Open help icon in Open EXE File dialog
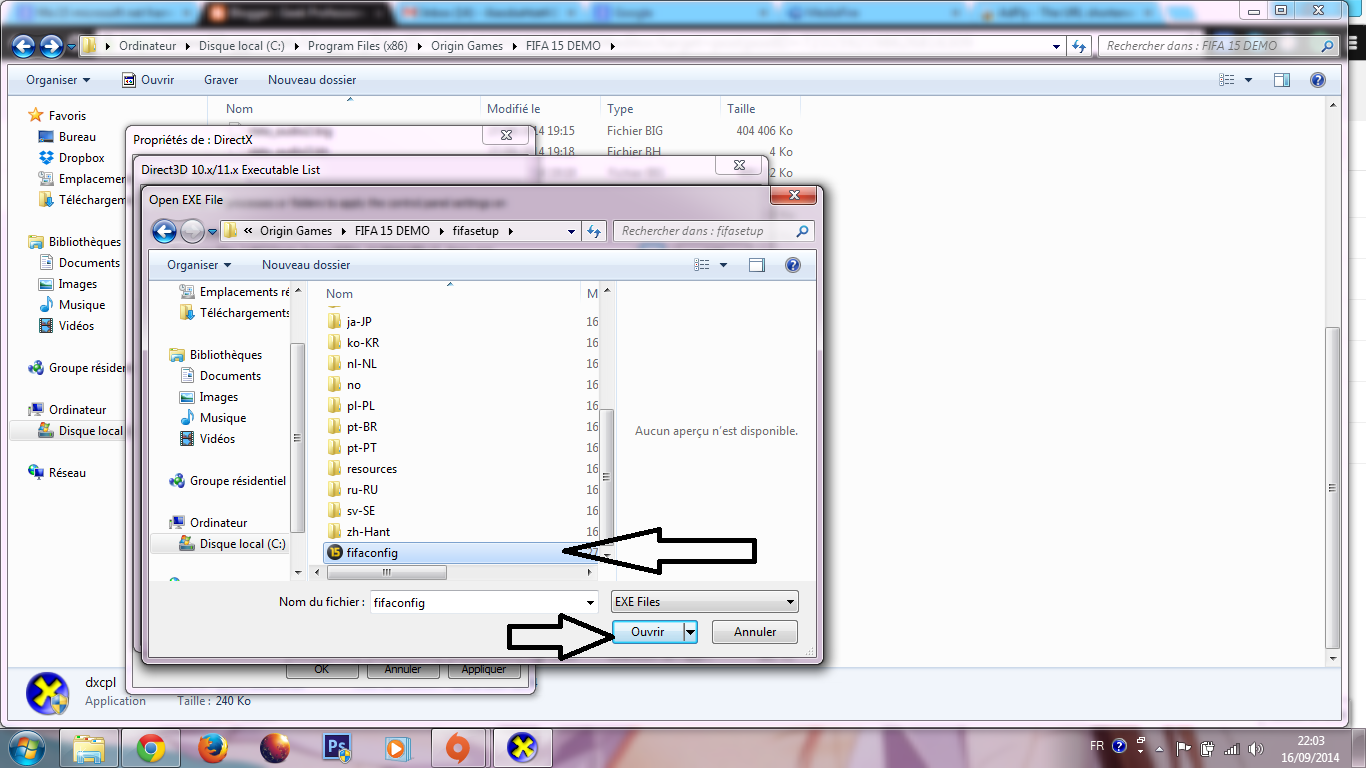The height and width of the screenshot is (768, 1366). [793, 265]
